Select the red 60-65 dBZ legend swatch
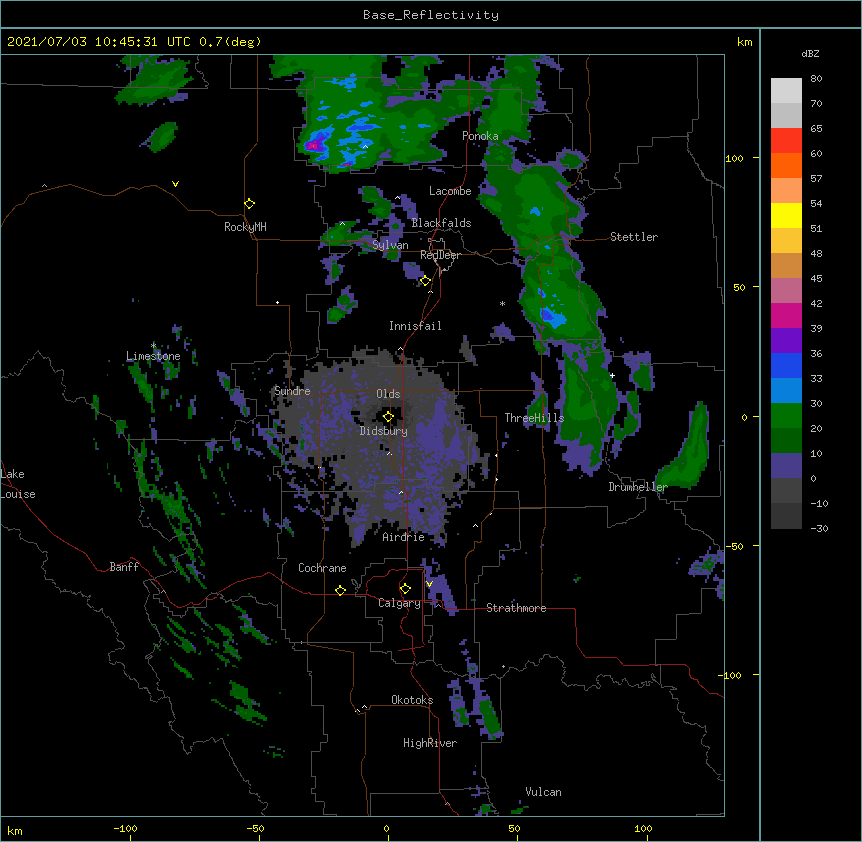 click(x=786, y=141)
